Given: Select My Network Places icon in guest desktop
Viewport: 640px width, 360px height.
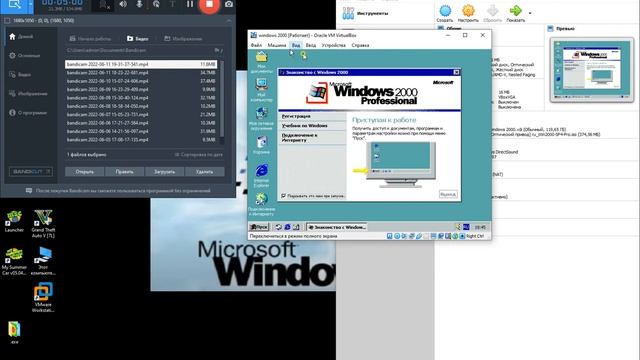Looking at the screenshot, I should click(x=261, y=118).
